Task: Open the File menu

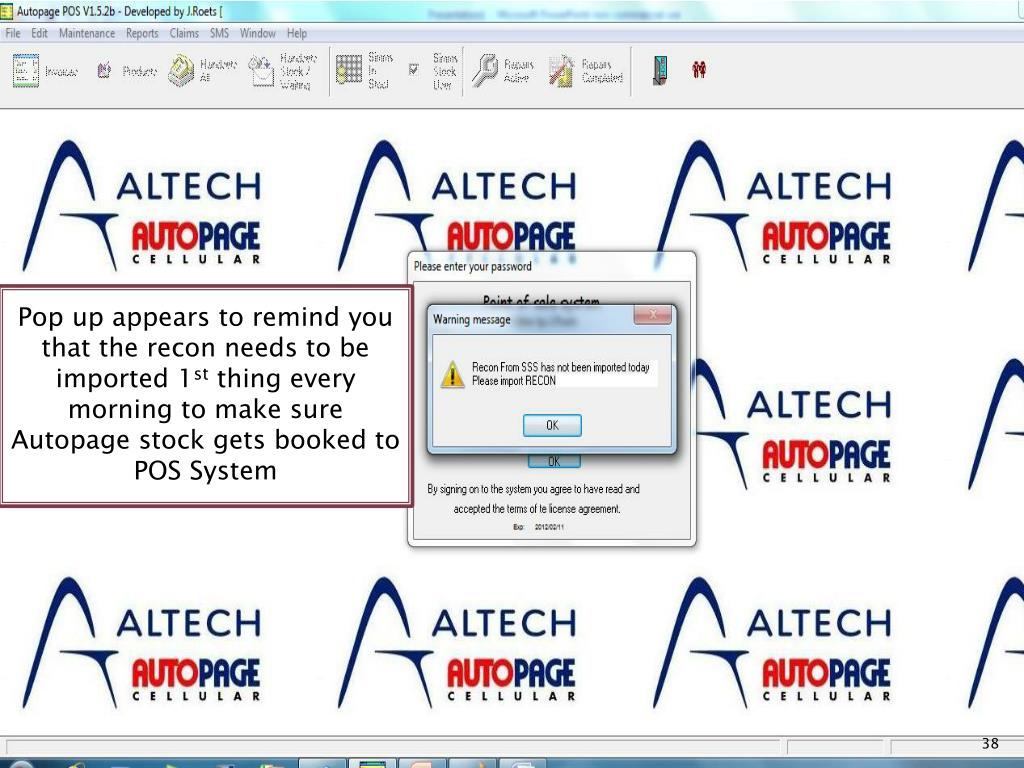Action: (13, 33)
